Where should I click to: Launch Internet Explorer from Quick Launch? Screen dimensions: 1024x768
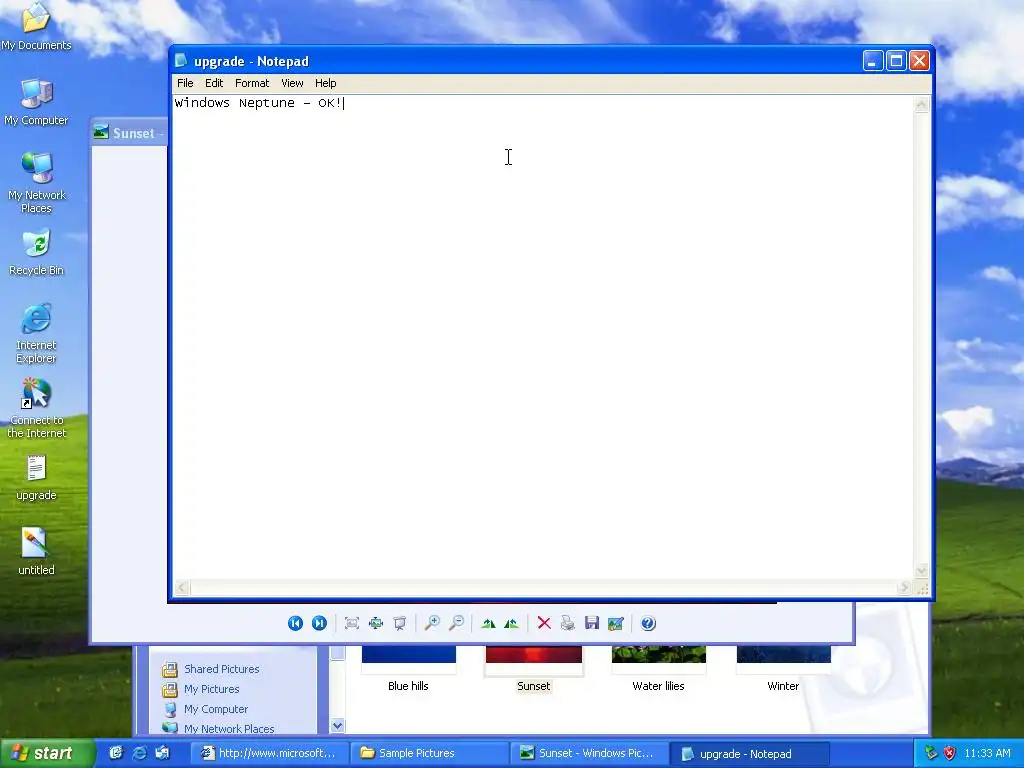(139, 753)
